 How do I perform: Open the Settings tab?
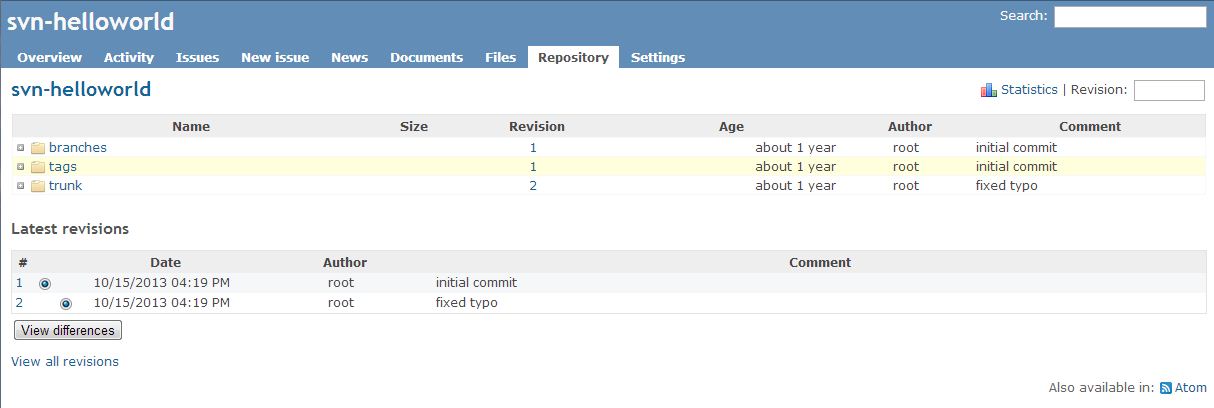click(x=658, y=57)
